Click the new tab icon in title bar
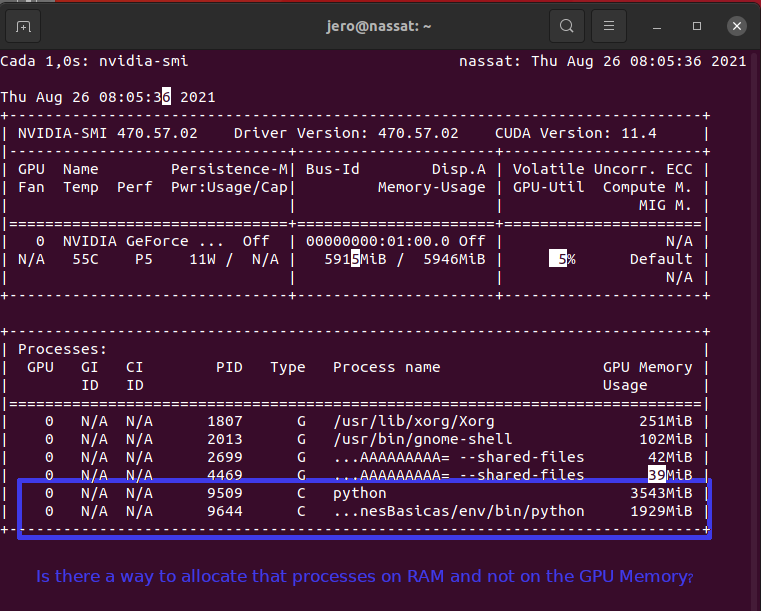 (x=24, y=25)
